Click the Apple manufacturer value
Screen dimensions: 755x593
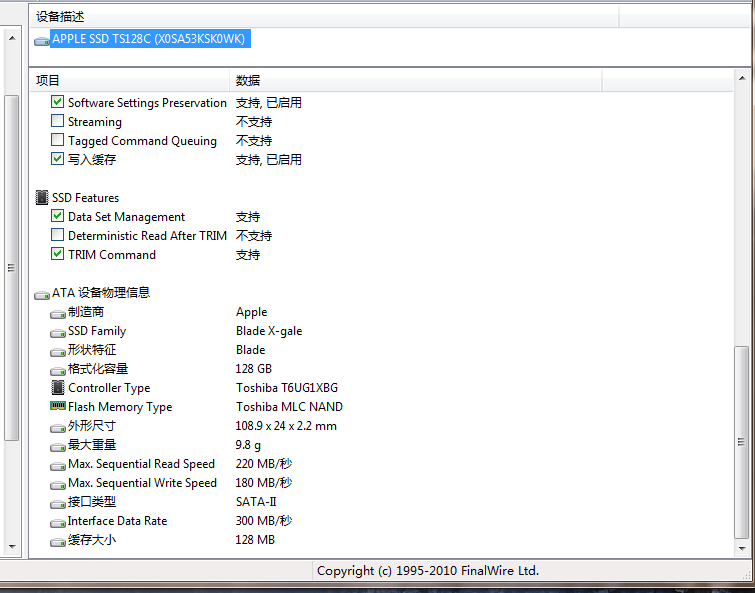tap(251, 312)
